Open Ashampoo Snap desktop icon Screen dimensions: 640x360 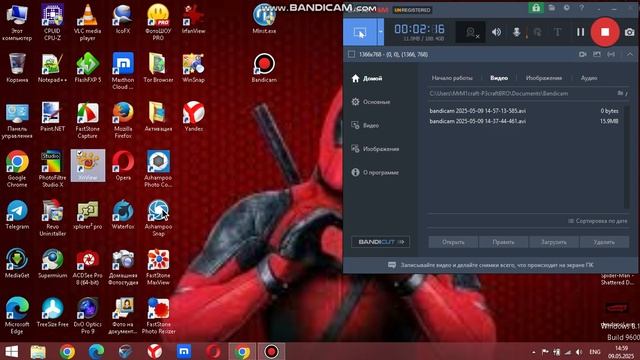[158, 218]
